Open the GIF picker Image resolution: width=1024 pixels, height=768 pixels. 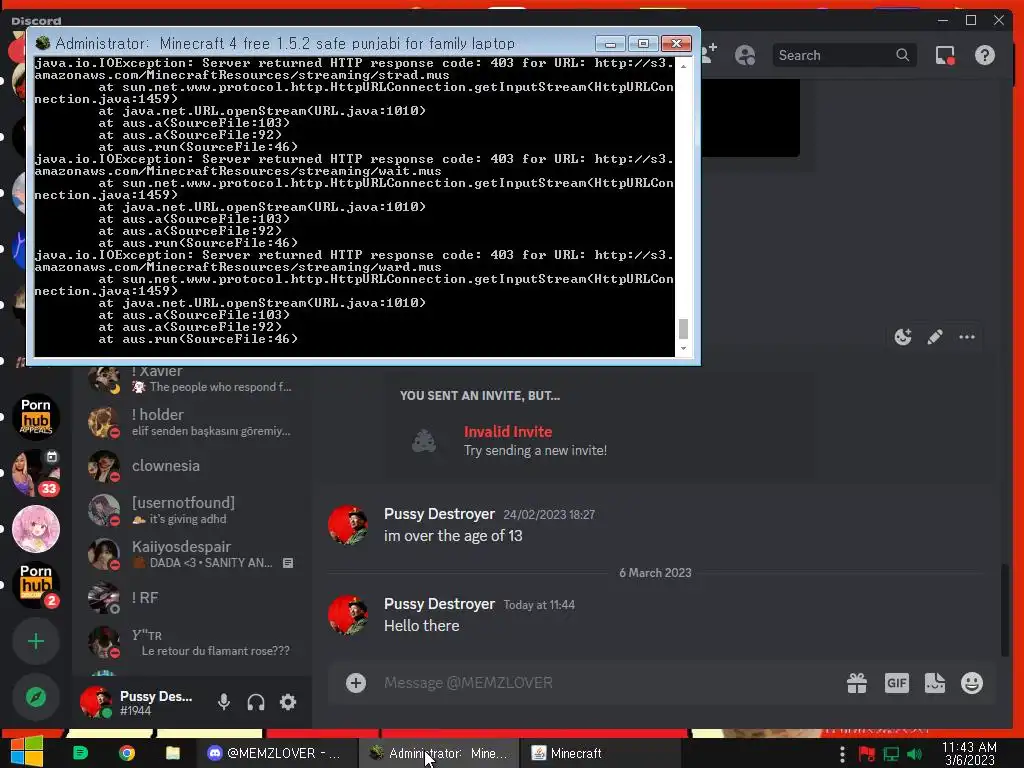tap(897, 683)
